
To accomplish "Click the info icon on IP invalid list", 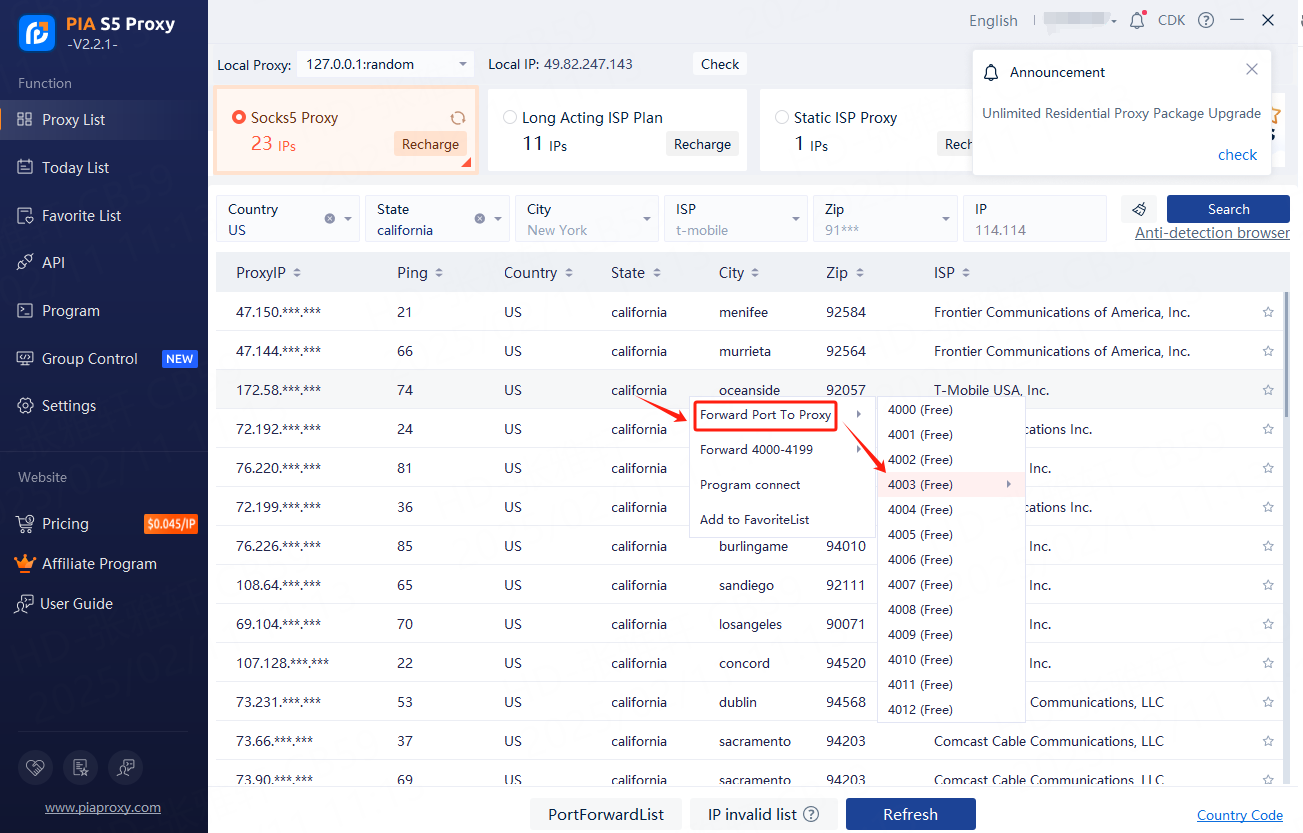I will point(811,814).
